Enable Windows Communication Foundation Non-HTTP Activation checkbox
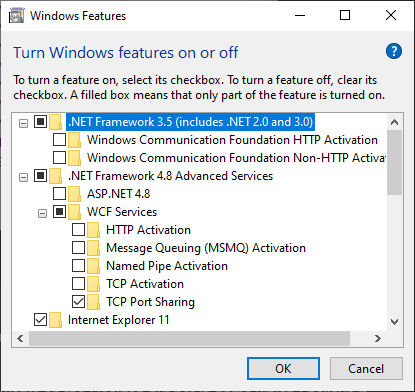 [59, 158]
